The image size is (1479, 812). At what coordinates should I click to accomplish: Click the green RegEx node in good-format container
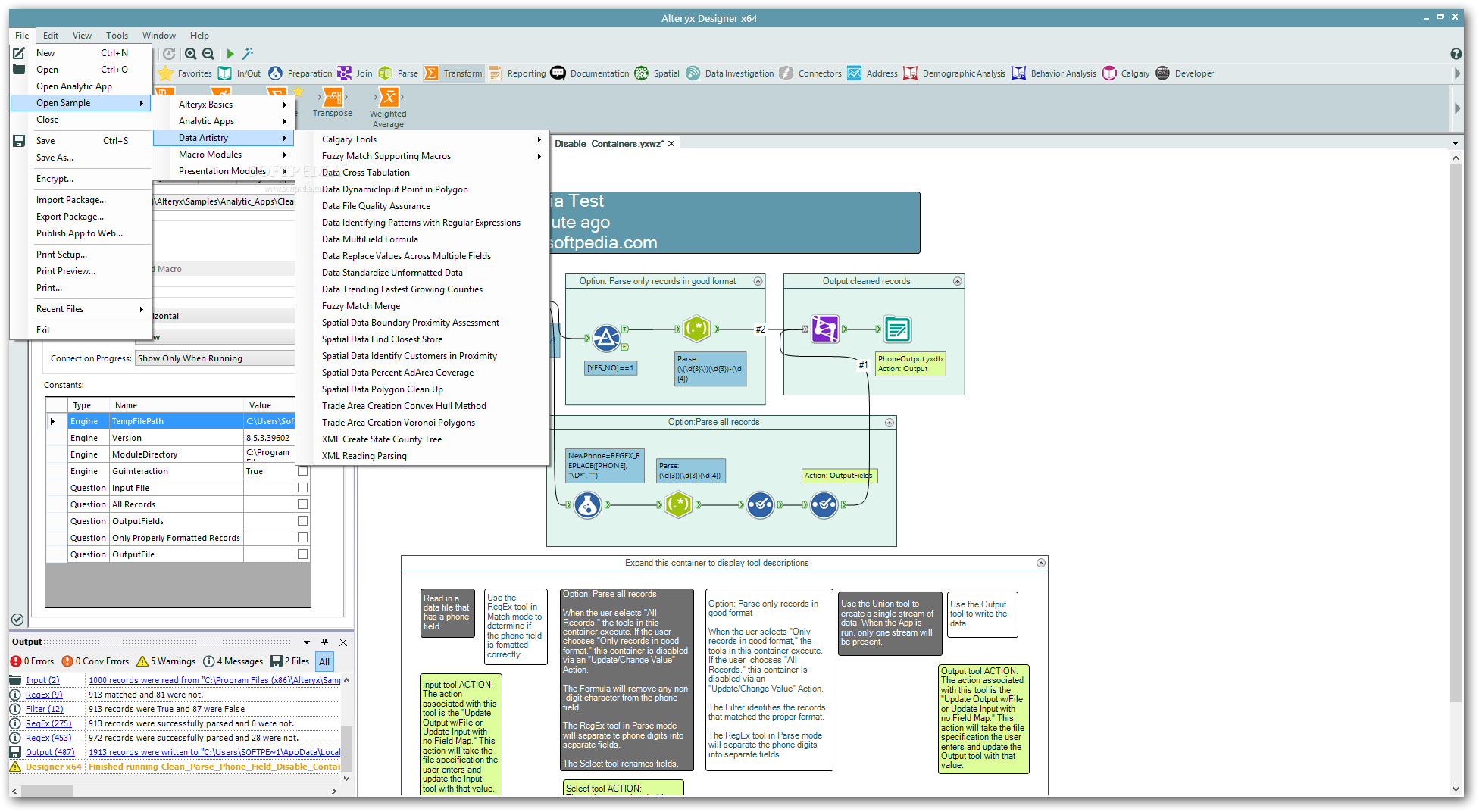click(x=696, y=329)
